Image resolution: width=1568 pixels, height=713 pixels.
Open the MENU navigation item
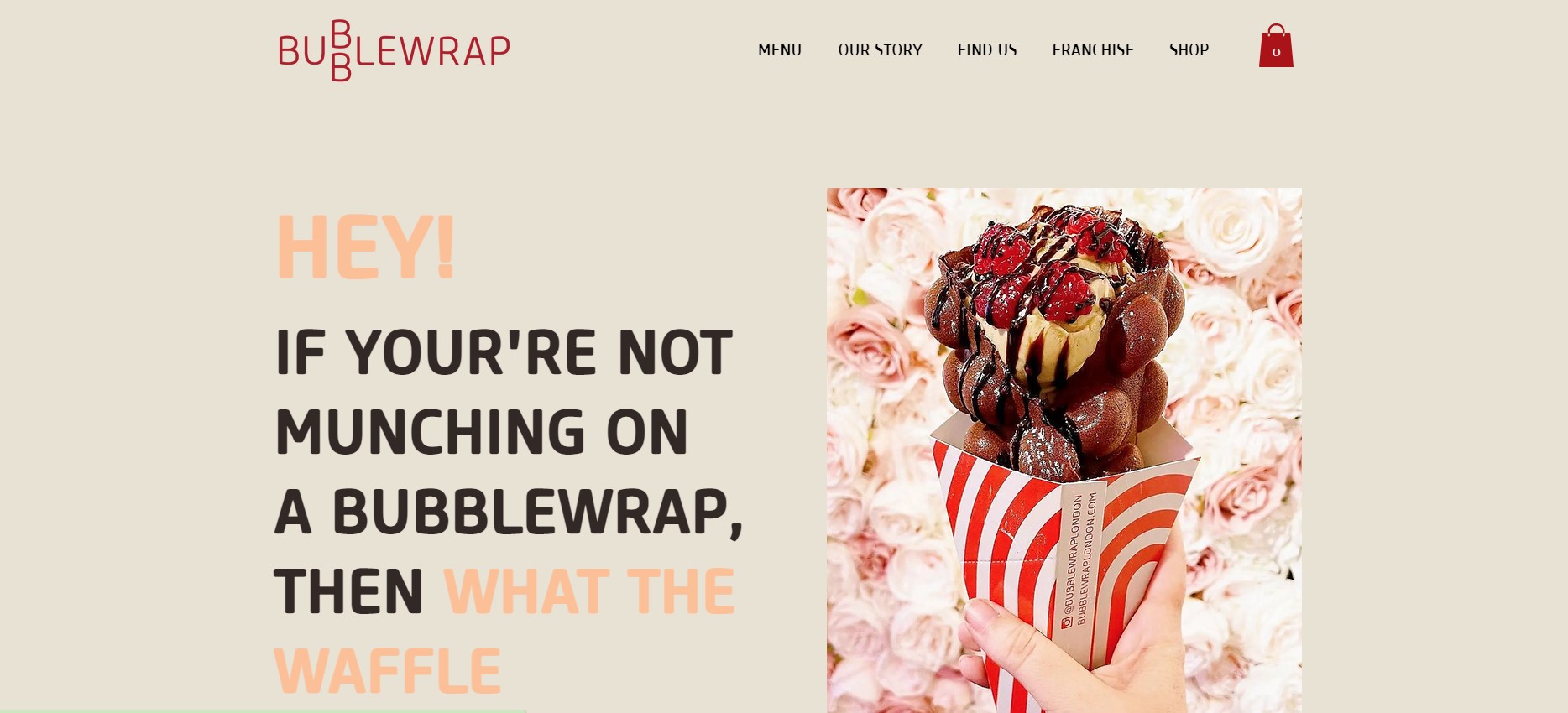pos(780,49)
